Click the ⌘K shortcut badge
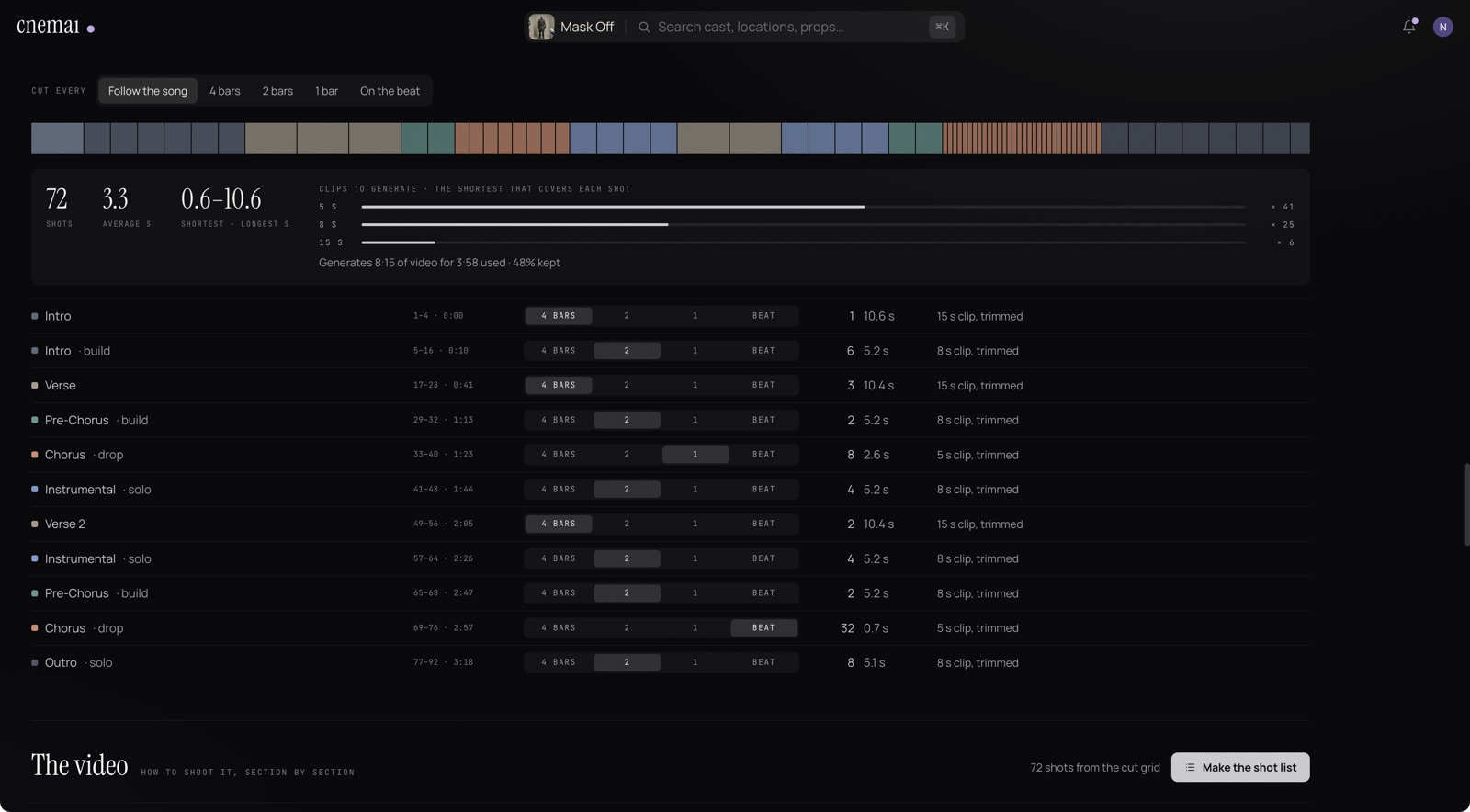 (942, 27)
